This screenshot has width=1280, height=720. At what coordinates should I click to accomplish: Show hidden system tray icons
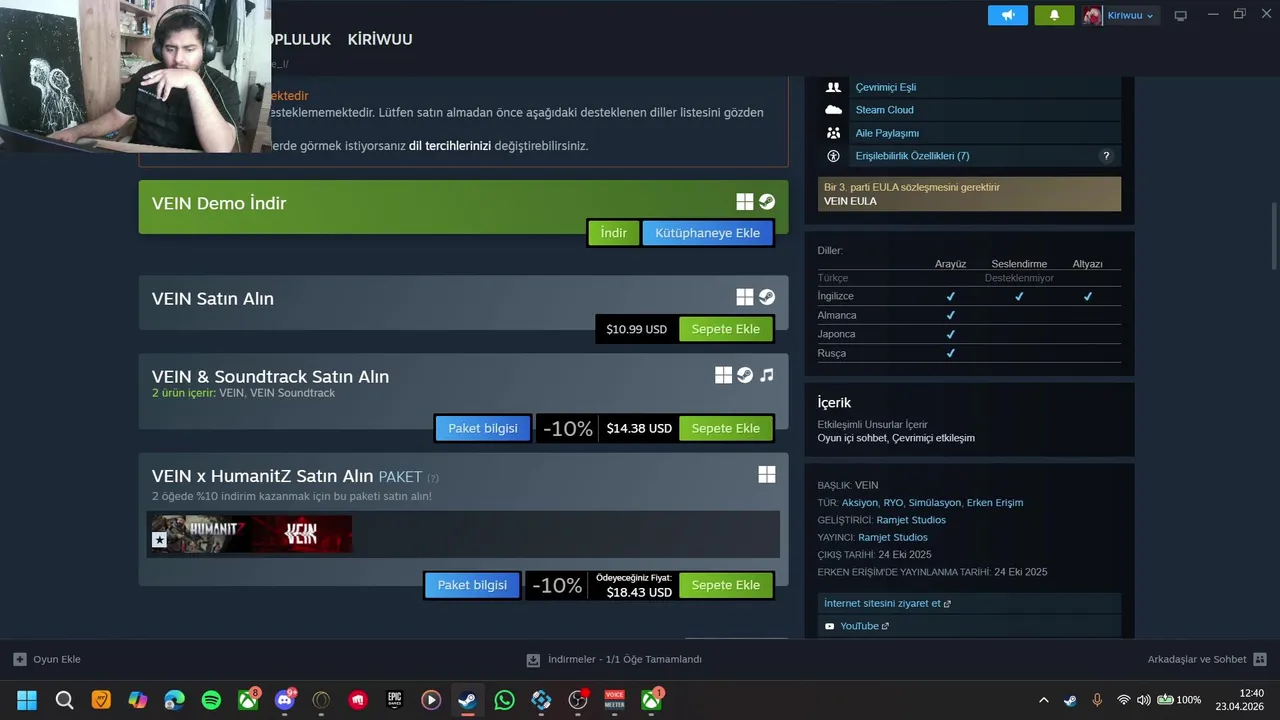click(x=1044, y=700)
